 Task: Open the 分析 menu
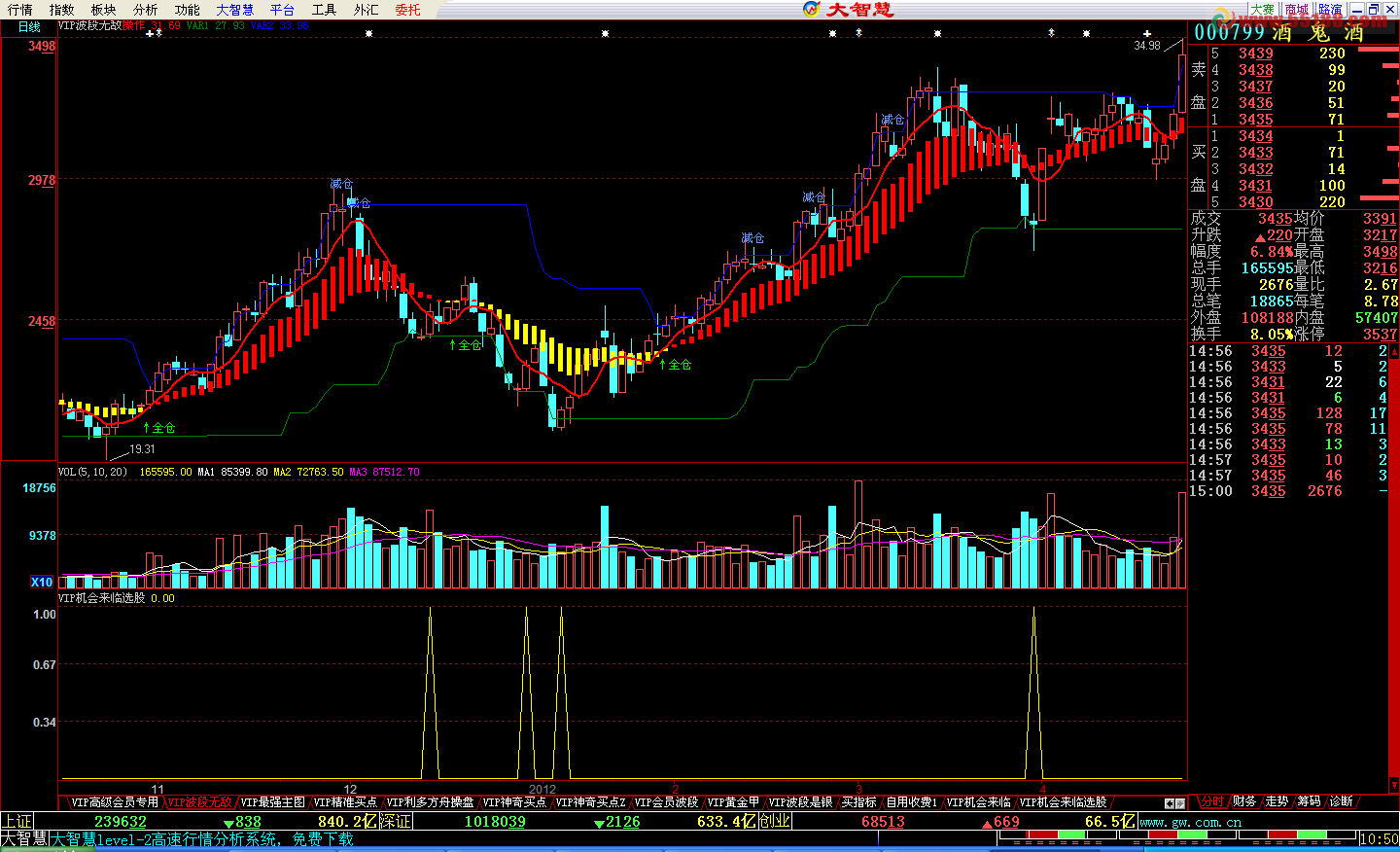[145, 10]
